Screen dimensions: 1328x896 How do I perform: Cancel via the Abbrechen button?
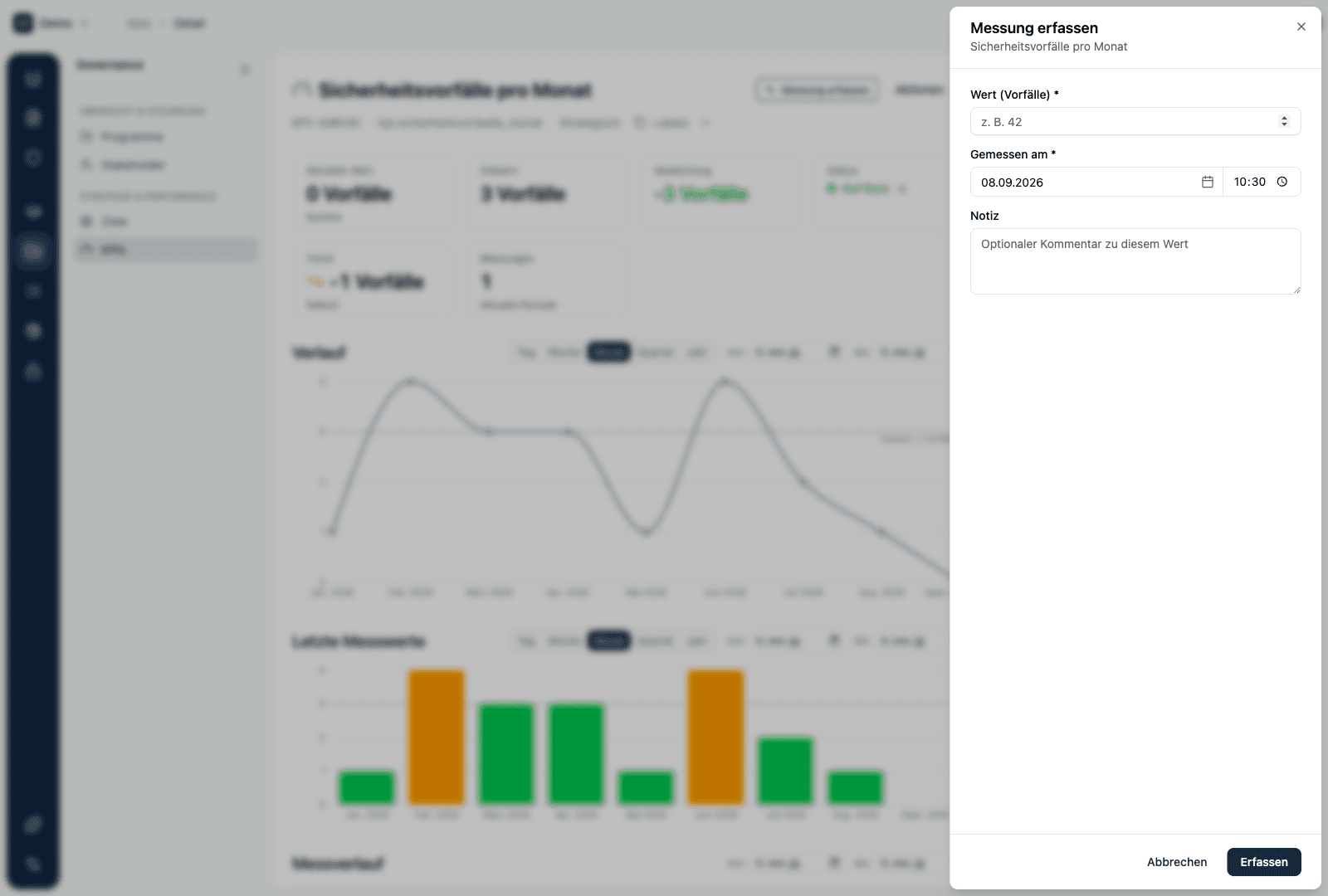point(1176,862)
